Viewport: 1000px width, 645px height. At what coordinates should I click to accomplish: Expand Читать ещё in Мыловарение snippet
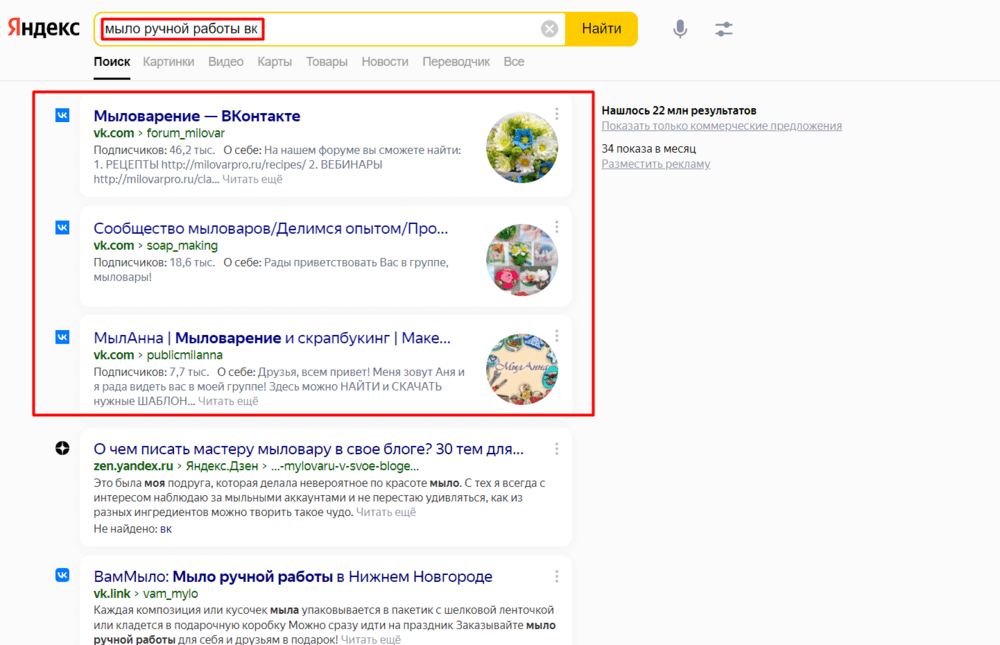click(252, 179)
